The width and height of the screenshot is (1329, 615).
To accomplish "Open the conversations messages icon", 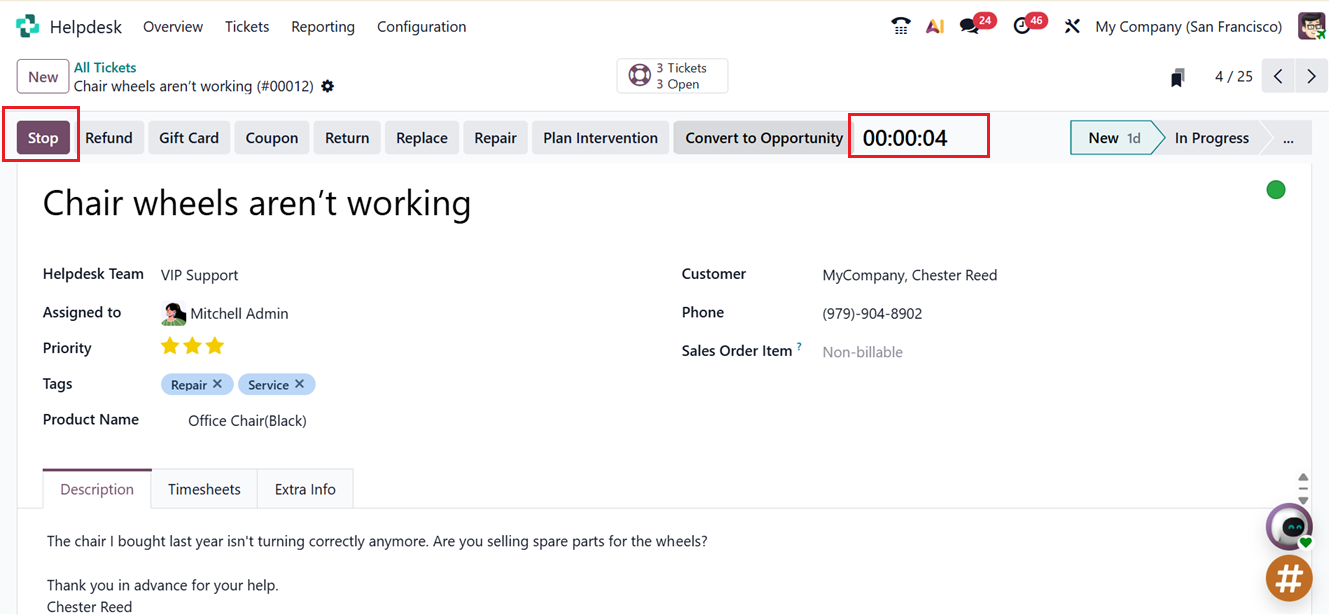I will [x=969, y=27].
